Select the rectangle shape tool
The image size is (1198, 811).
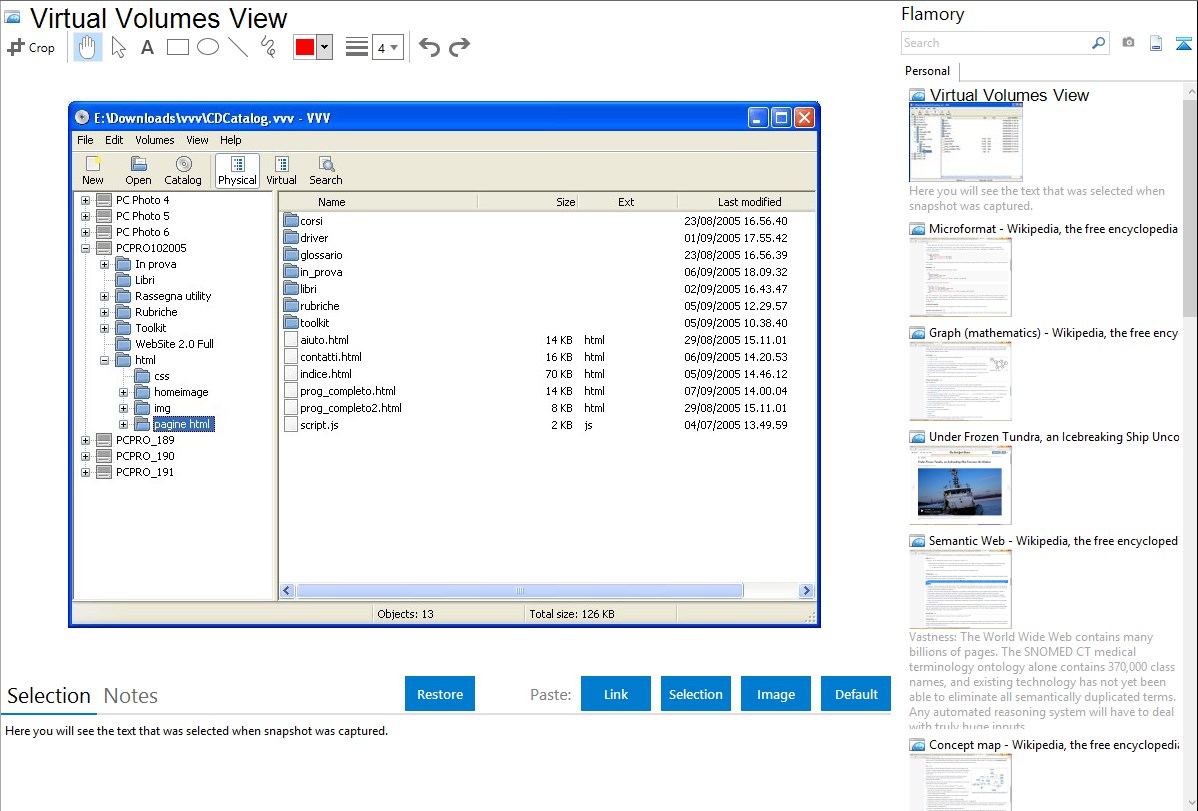[x=177, y=47]
